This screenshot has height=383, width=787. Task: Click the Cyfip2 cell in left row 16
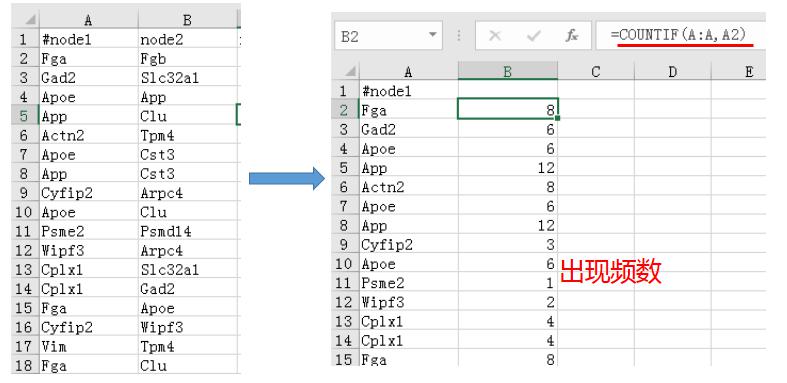click(88, 327)
